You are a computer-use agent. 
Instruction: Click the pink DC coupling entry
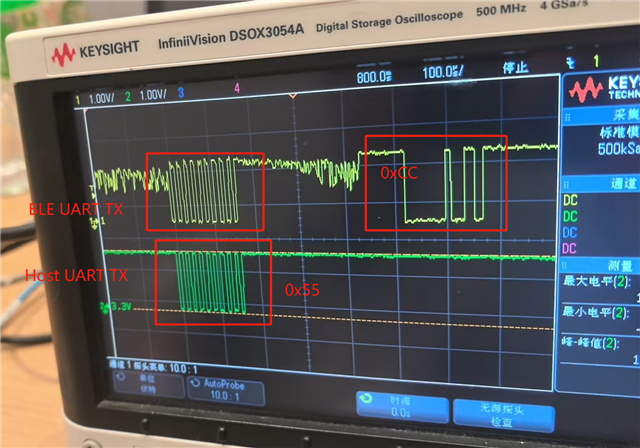point(569,248)
